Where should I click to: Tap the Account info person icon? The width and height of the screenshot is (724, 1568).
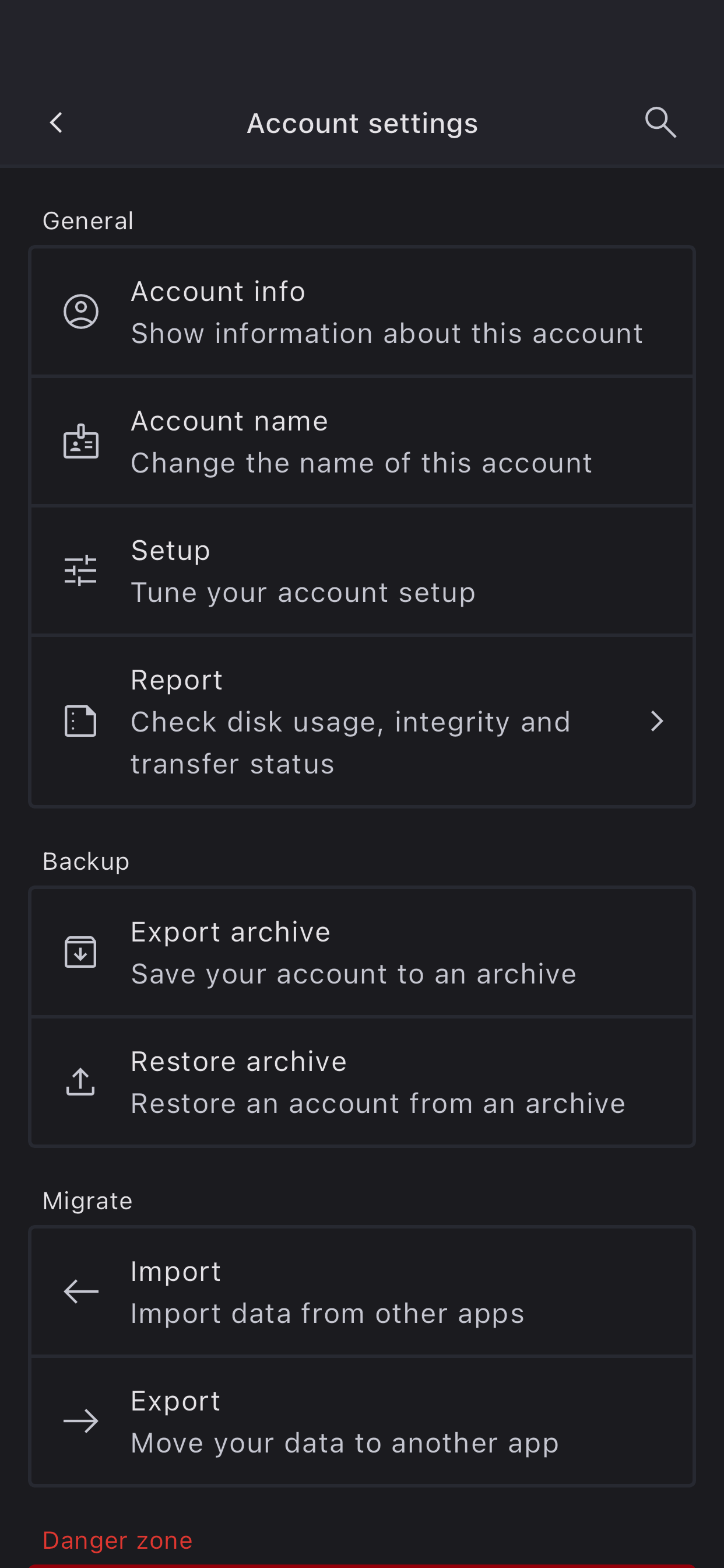click(x=81, y=311)
